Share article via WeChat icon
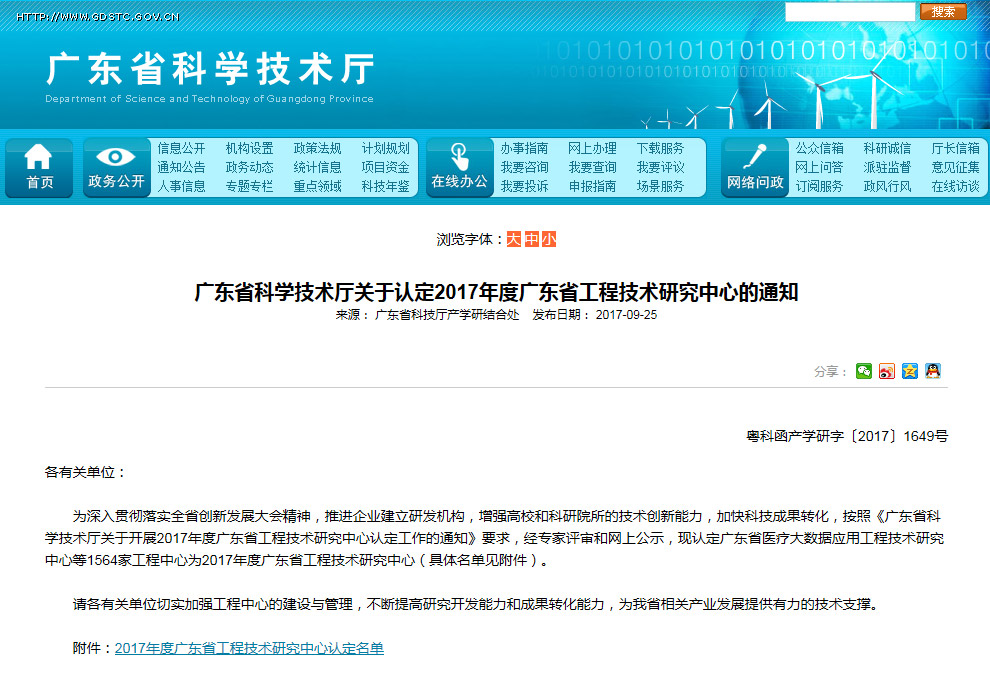The width and height of the screenshot is (990, 692). pos(863,371)
